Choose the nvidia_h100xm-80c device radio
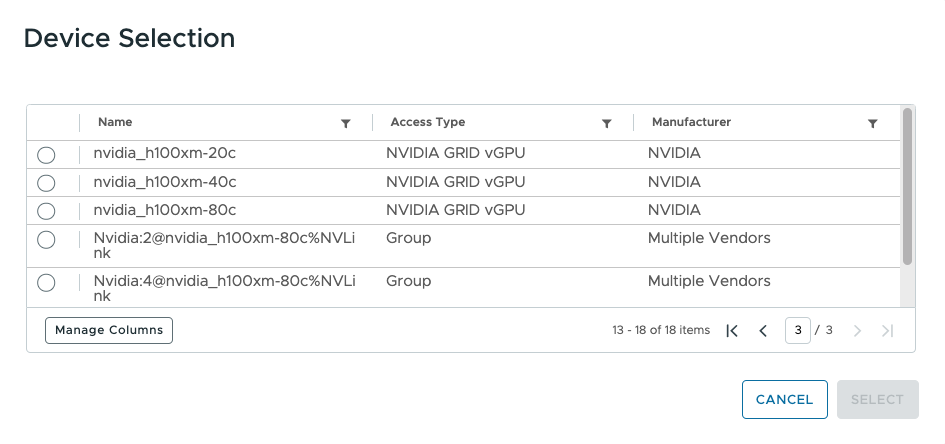Viewport: 945px width, 444px height. tap(46, 211)
